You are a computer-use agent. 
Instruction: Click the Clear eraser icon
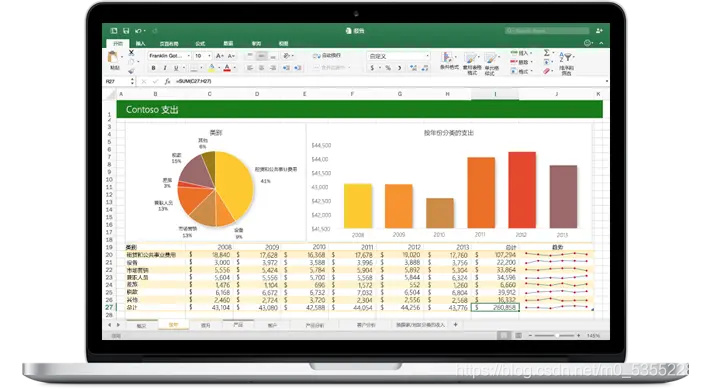click(547, 71)
